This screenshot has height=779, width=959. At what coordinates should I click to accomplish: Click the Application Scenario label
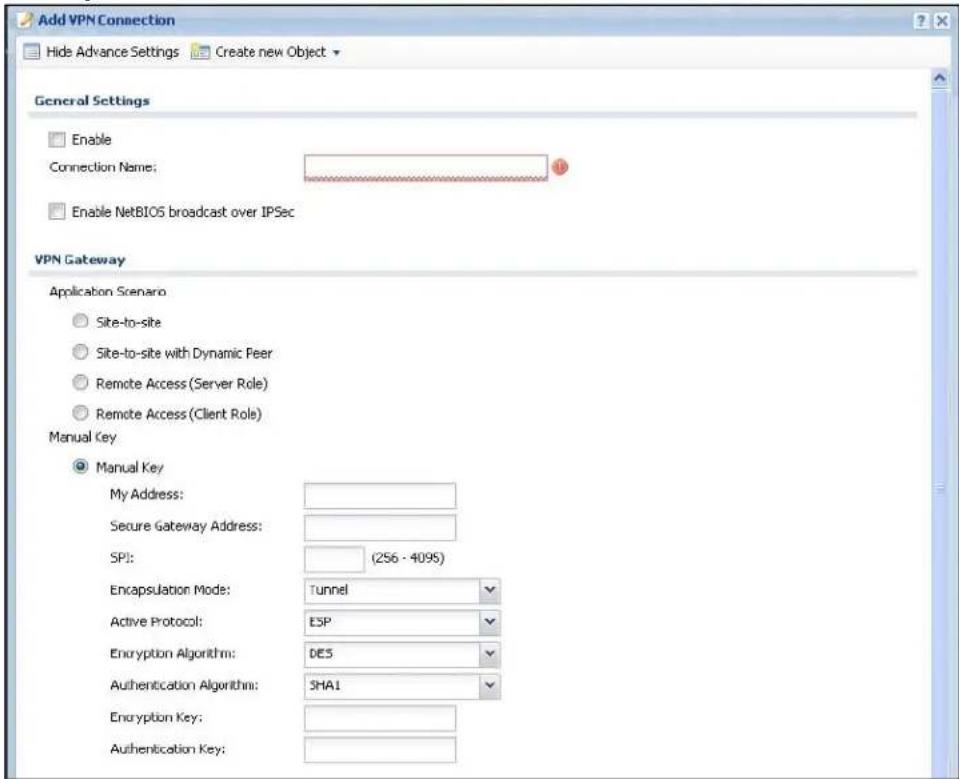108,292
